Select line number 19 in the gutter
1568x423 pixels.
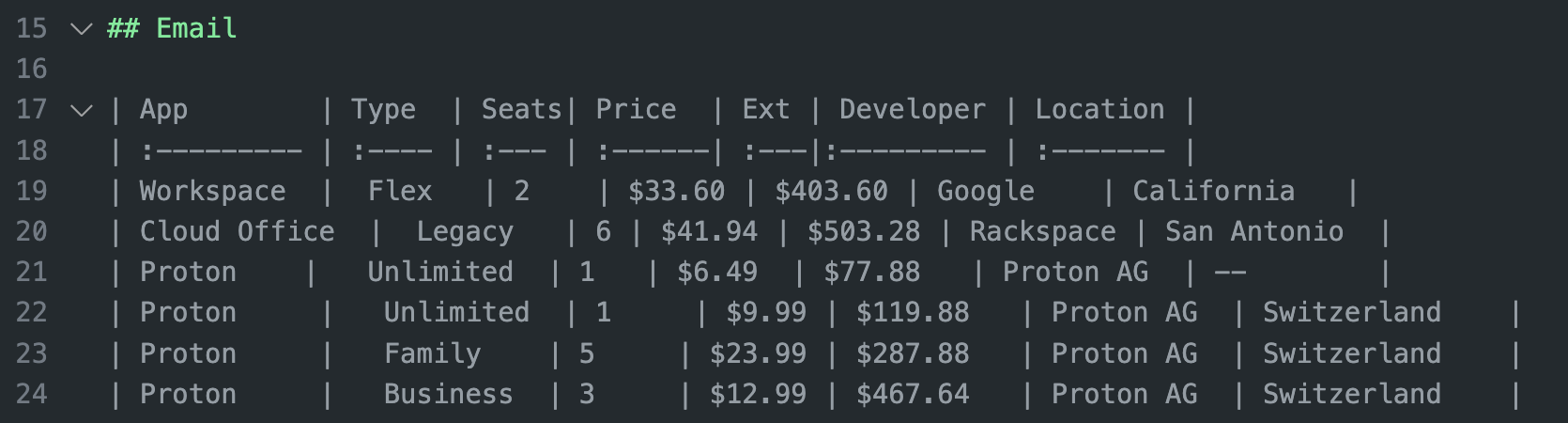(31, 192)
